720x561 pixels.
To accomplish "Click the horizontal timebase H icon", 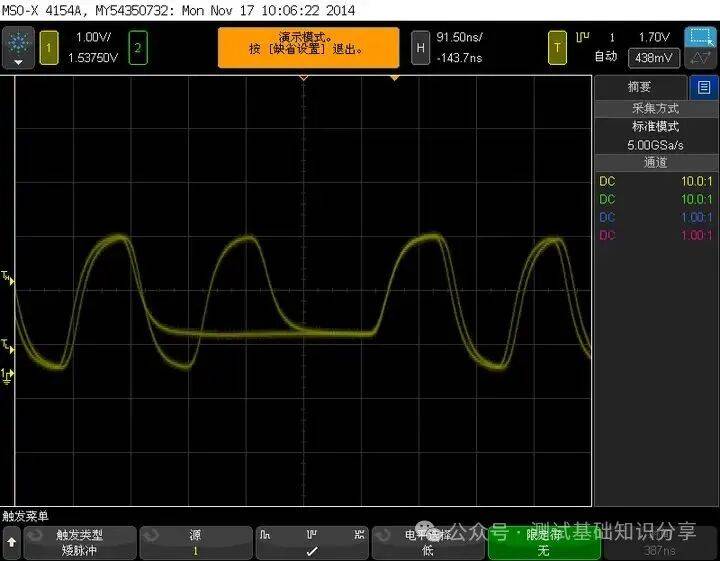I will tap(421, 46).
